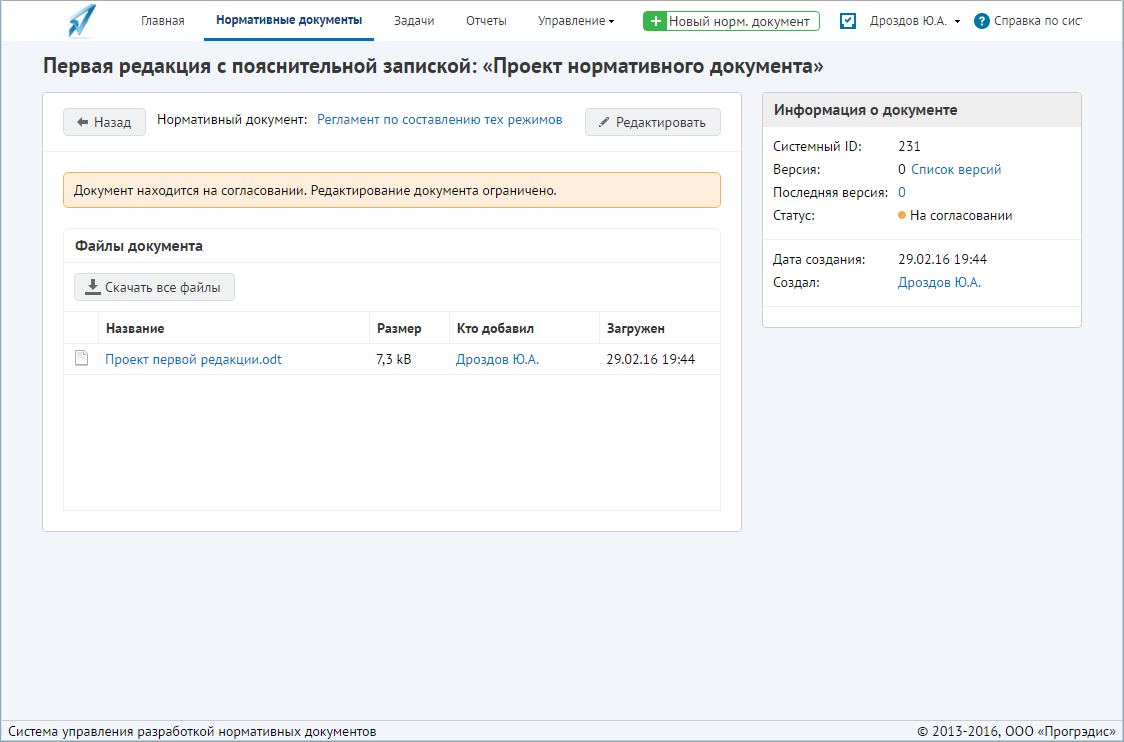
Task: Create Новый норм. документ
Action: pos(731,22)
